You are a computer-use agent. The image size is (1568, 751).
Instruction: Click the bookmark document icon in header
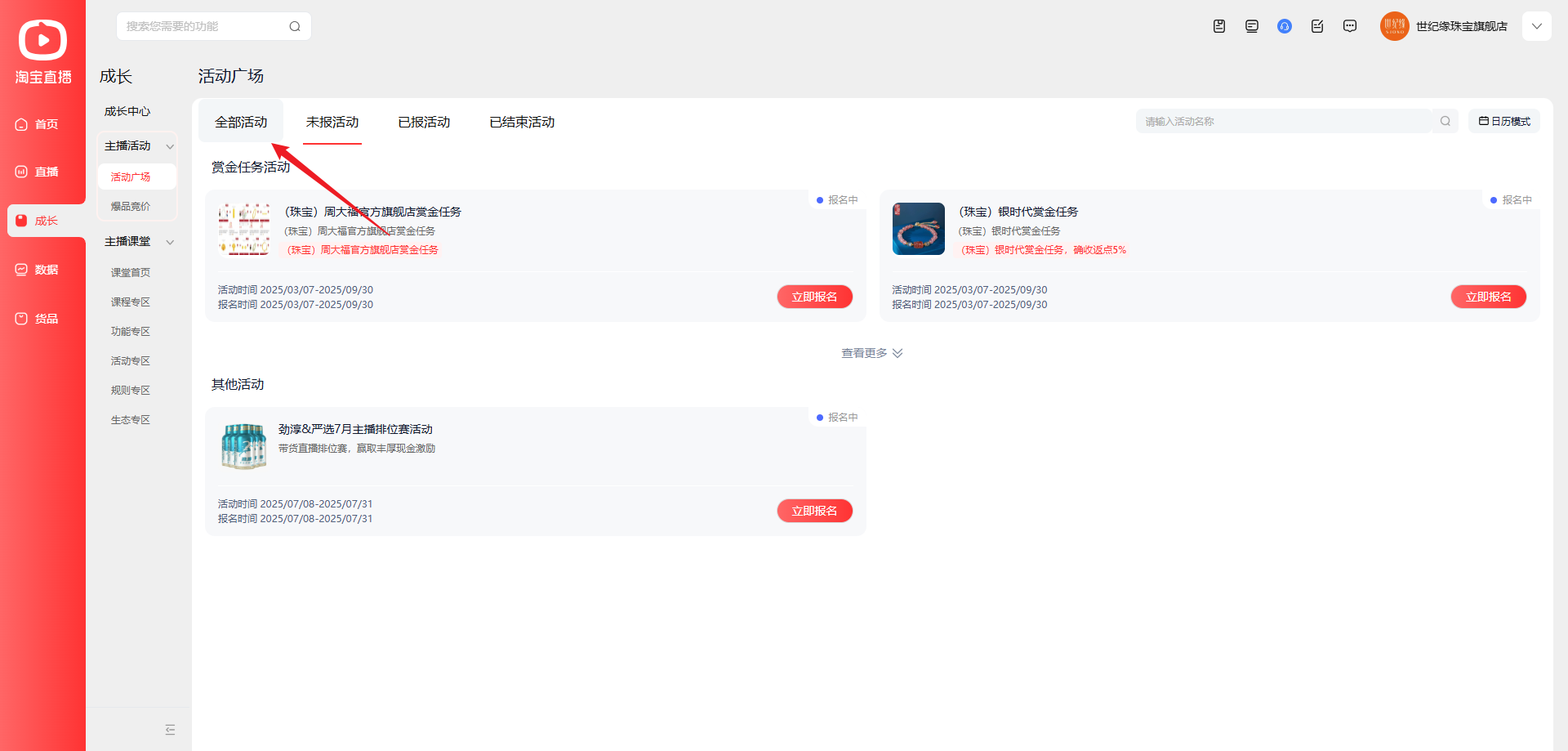[x=1218, y=26]
